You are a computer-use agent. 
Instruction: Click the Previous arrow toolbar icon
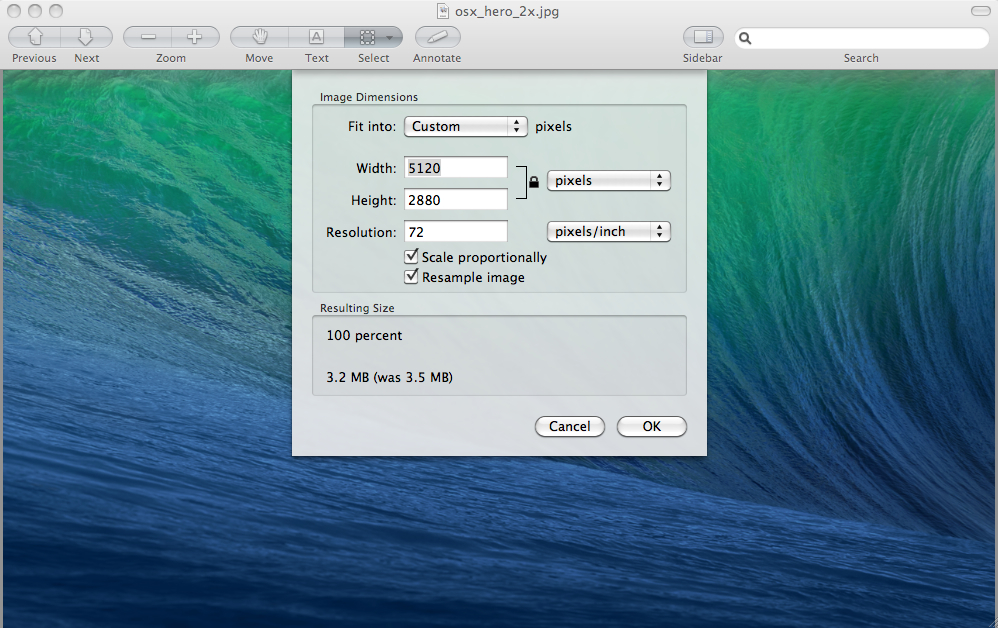[35, 37]
